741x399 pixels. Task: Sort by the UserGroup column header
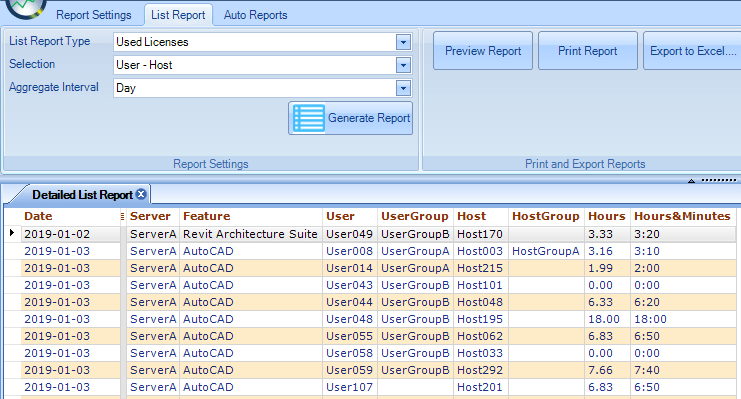[x=414, y=217]
